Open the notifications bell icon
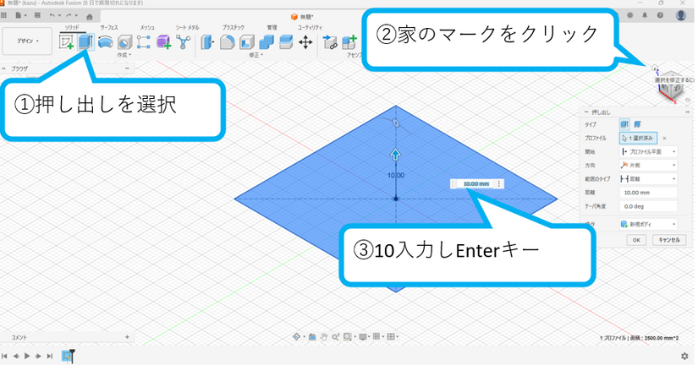 645,15
